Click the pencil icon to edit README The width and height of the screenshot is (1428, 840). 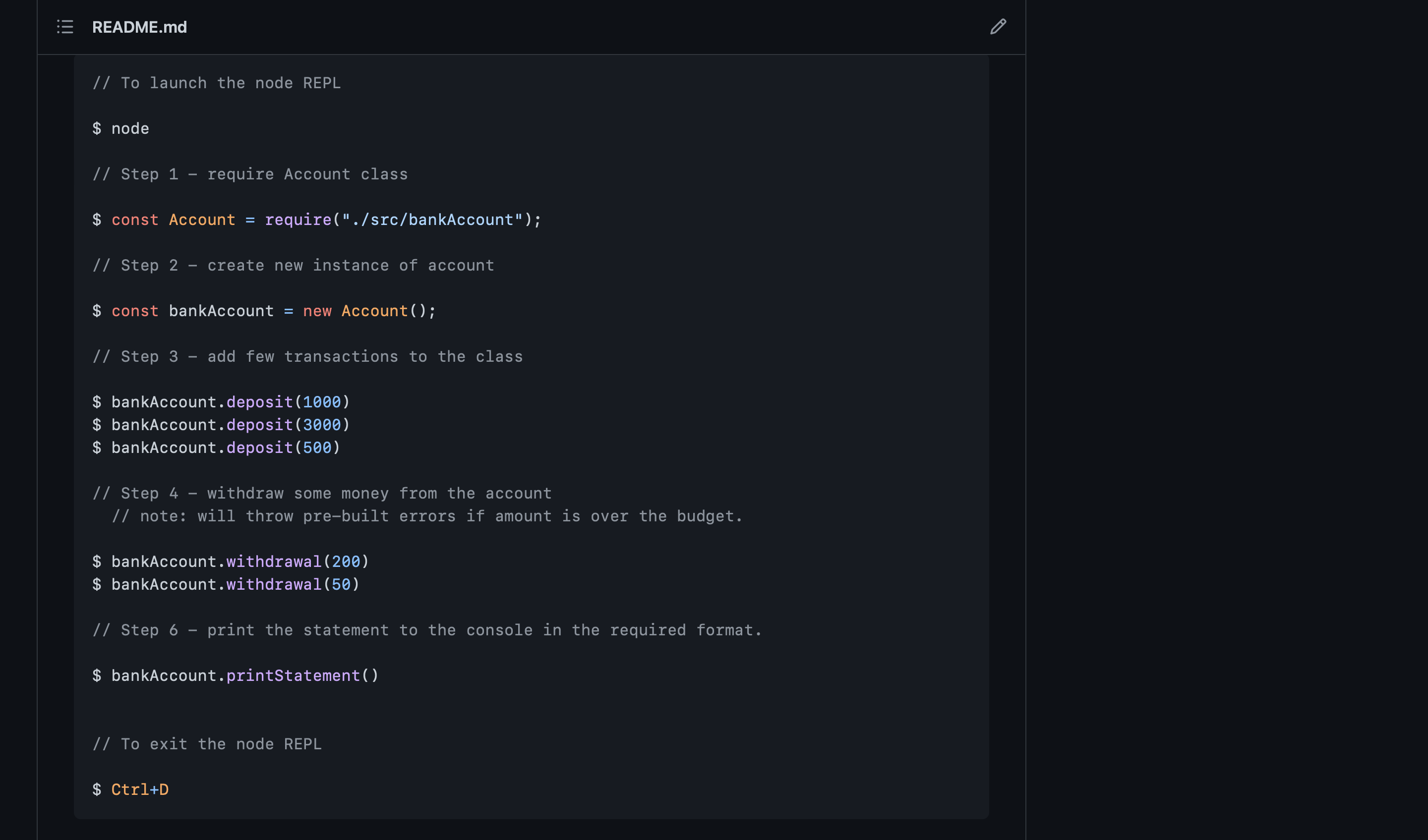tap(998, 27)
